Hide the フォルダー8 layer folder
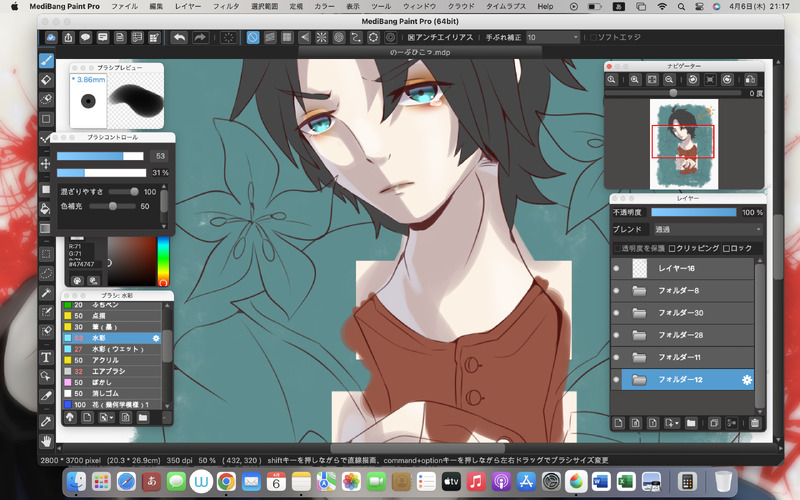Screen dimensions: 800x500 pos(616,291)
